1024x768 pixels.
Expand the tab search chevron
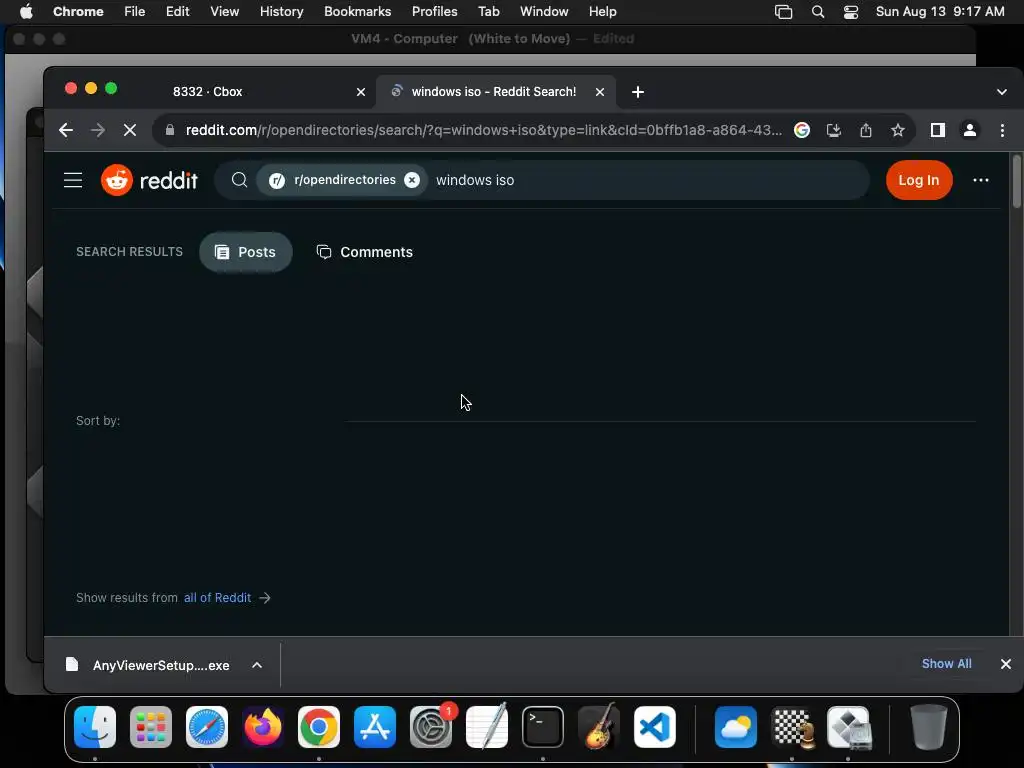pos(1001,92)
